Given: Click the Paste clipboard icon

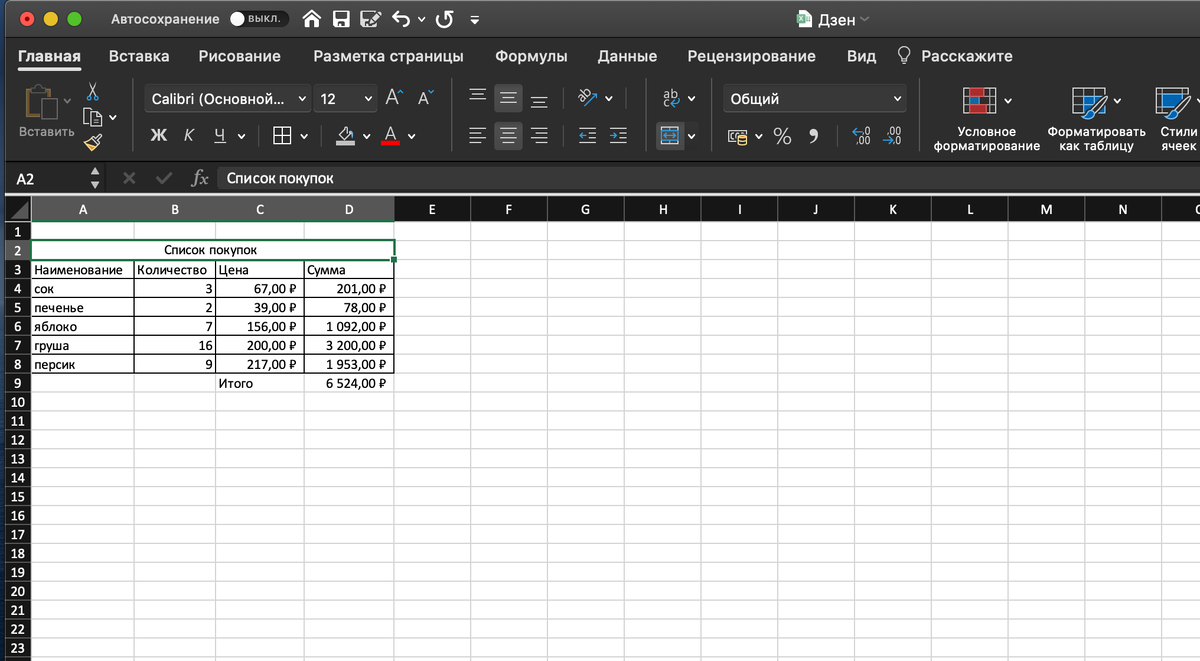Looking at the screenshot, I should pos(40,104).
